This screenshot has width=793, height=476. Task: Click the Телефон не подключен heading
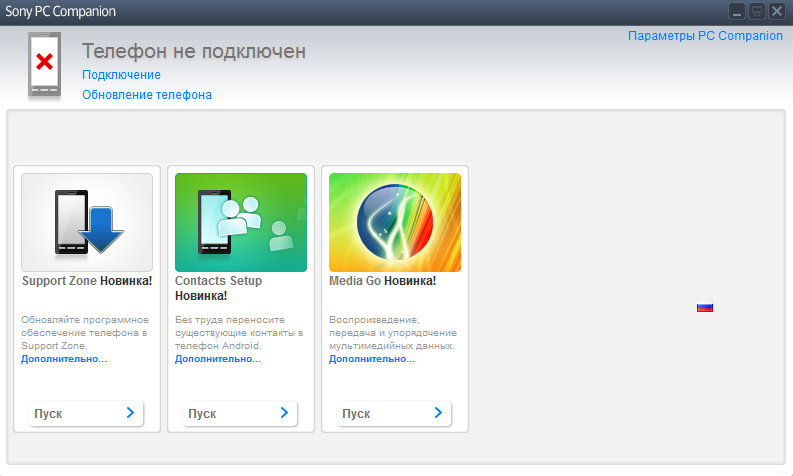tap(194, 51)
